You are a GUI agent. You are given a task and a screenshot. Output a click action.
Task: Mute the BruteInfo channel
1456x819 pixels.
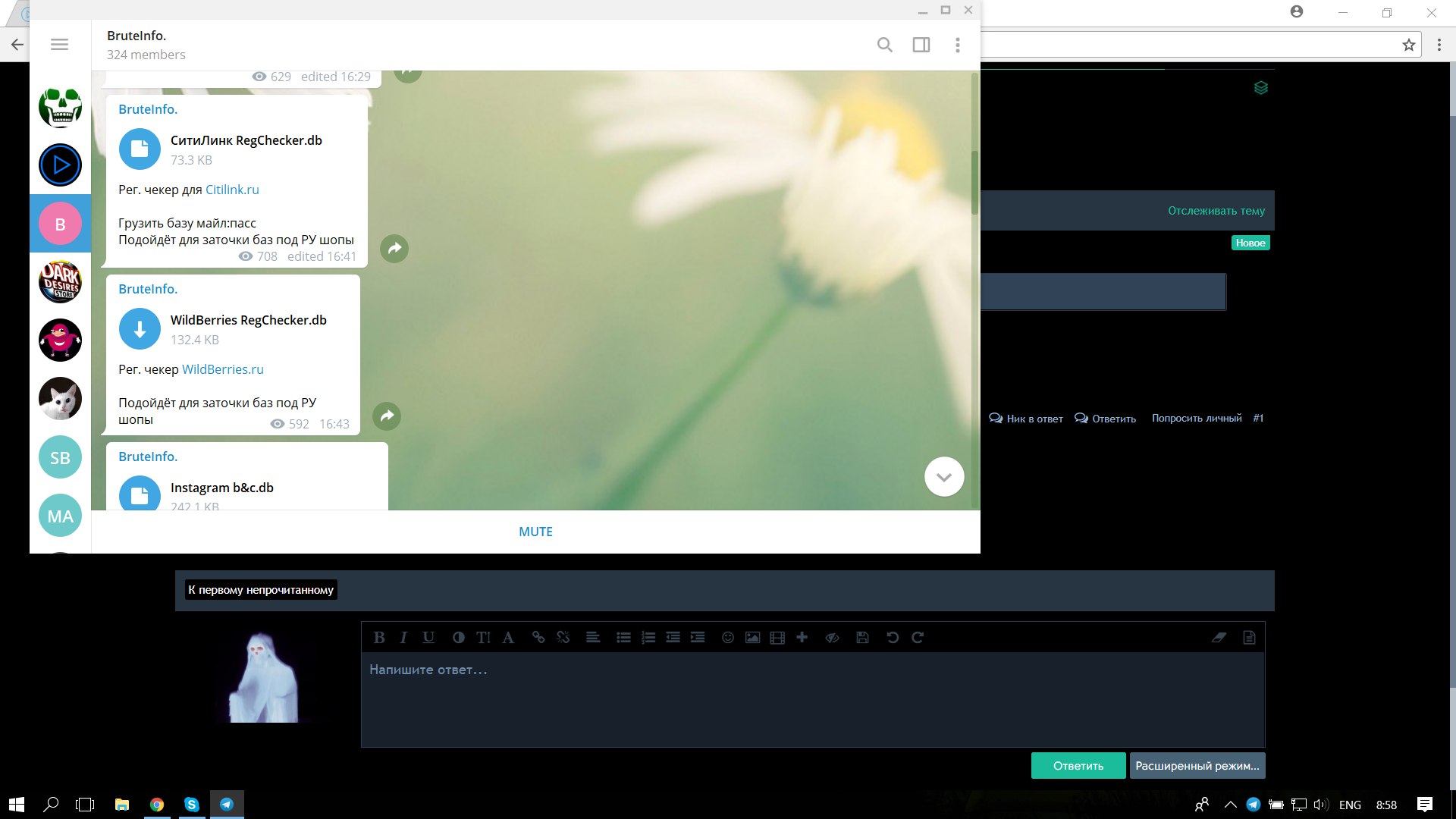click(x=535, y=532)
